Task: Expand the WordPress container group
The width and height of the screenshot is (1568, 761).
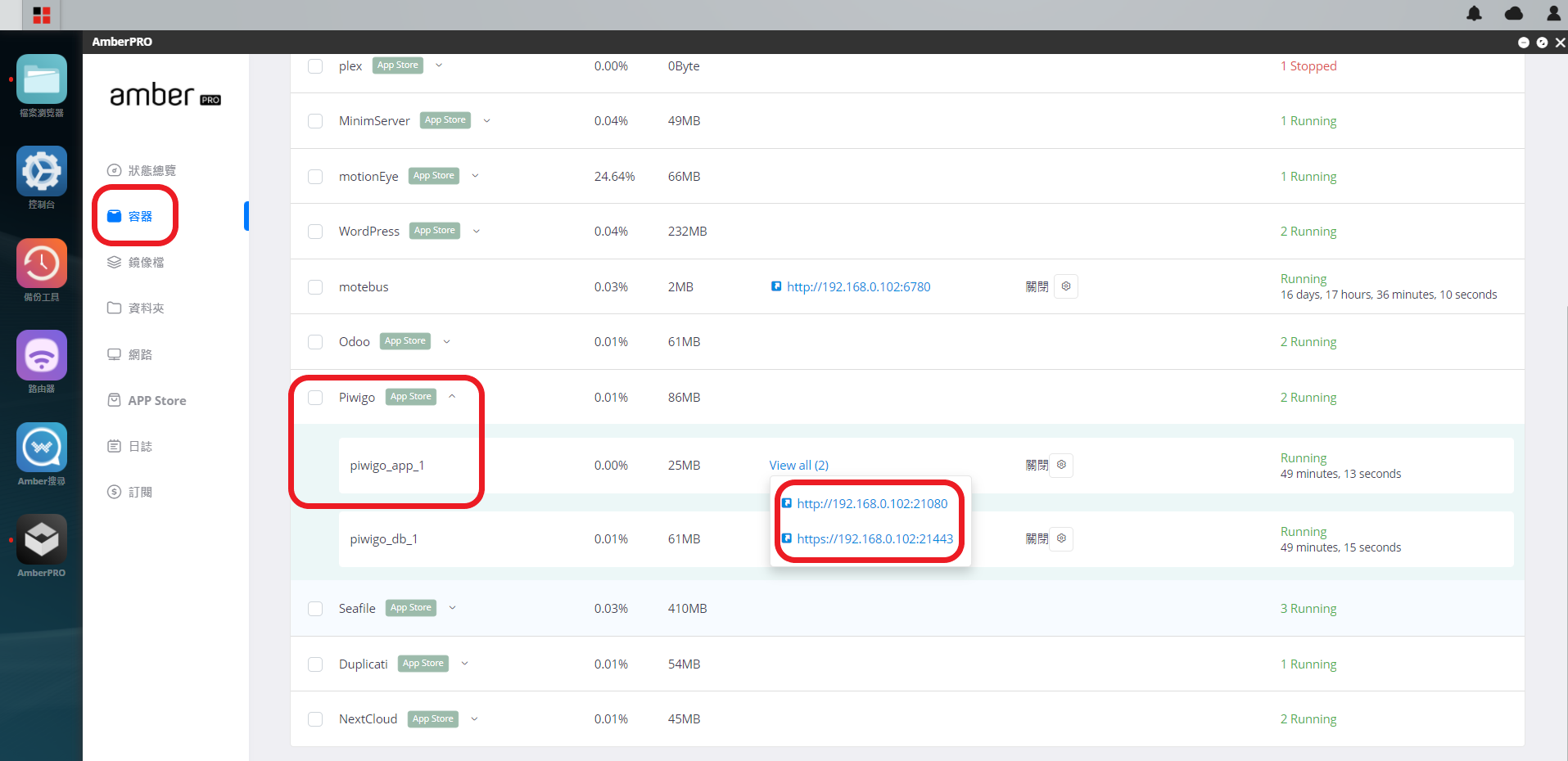Action: click(x=476, y=231)
